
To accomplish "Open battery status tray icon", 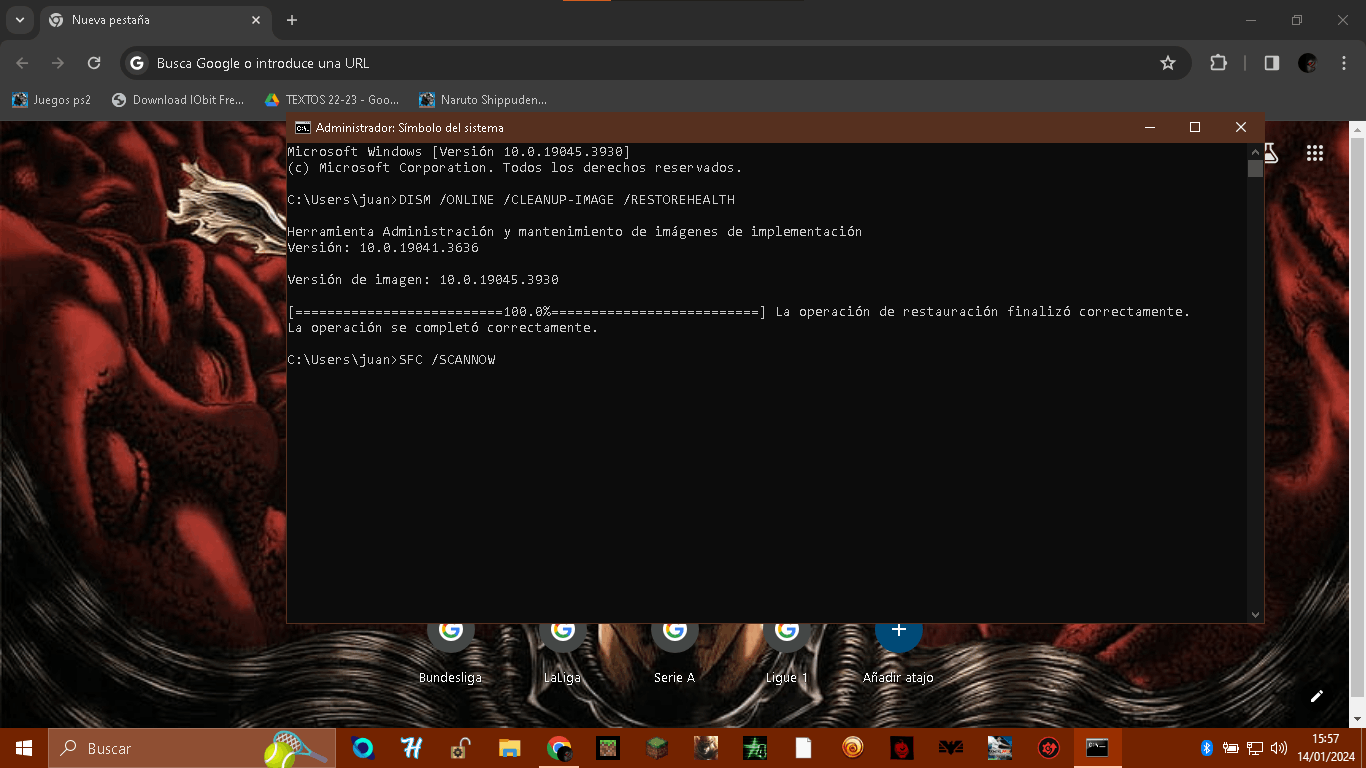I will pos(1231,748).
